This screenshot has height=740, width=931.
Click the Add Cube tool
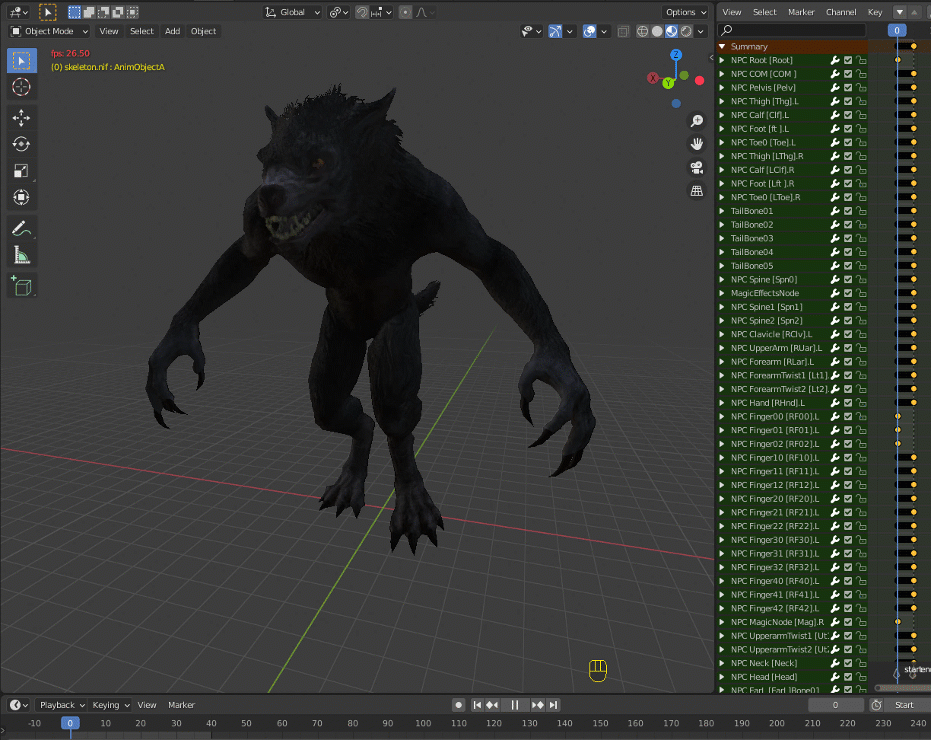pos(21,286)
